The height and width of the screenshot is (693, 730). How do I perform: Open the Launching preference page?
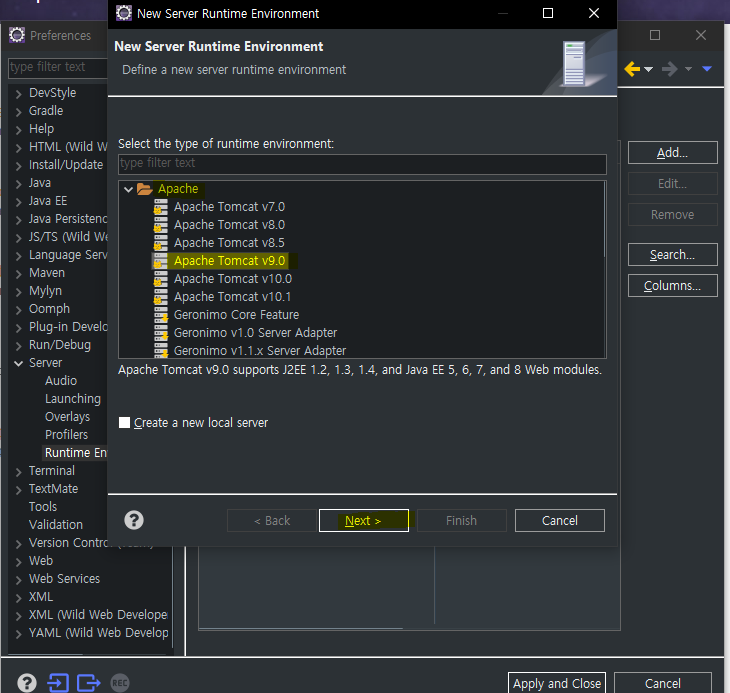pyautogui.click(x=73, y=399)
